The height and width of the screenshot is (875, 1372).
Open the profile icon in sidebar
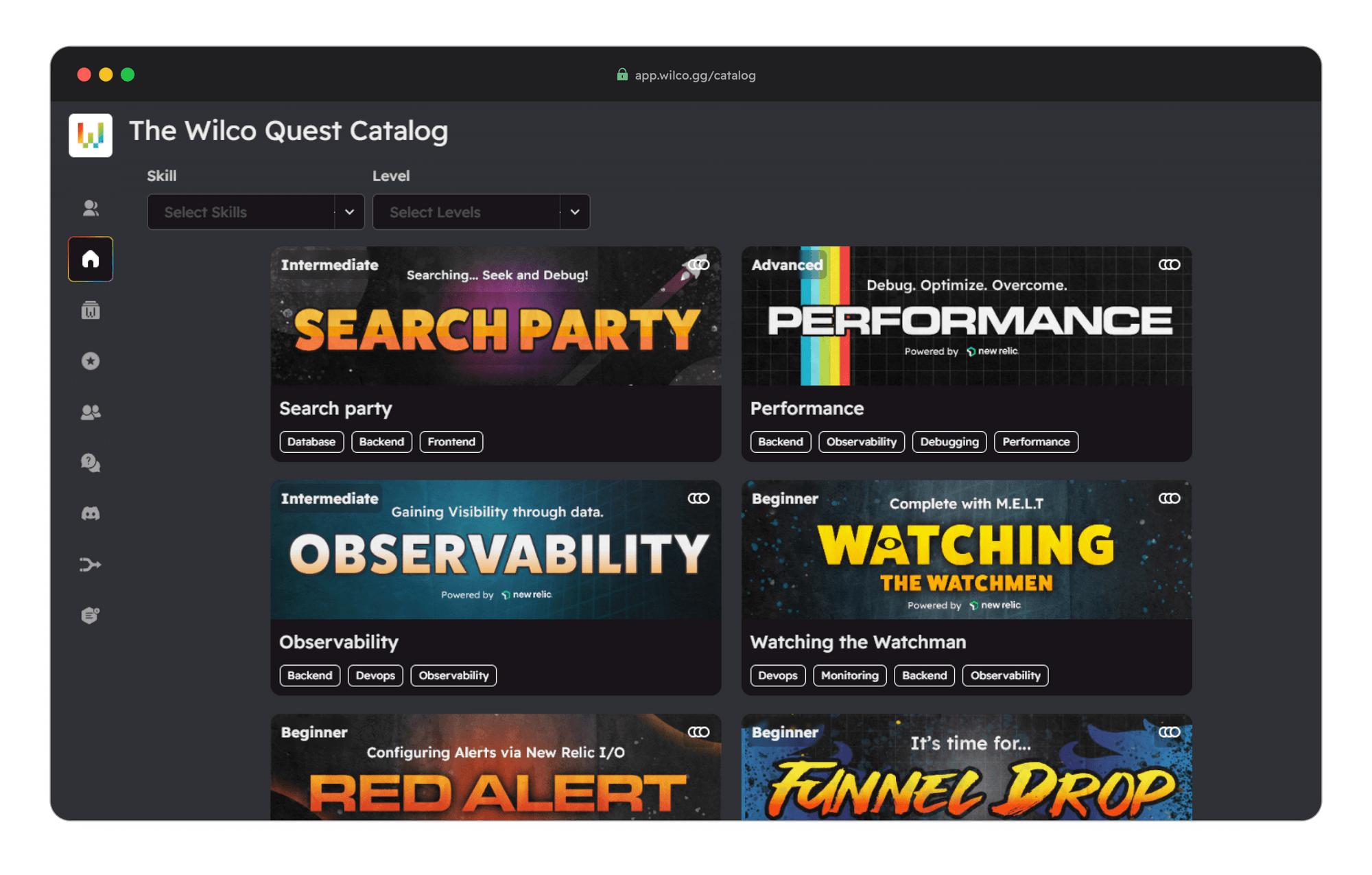click(x=91, y=208)
